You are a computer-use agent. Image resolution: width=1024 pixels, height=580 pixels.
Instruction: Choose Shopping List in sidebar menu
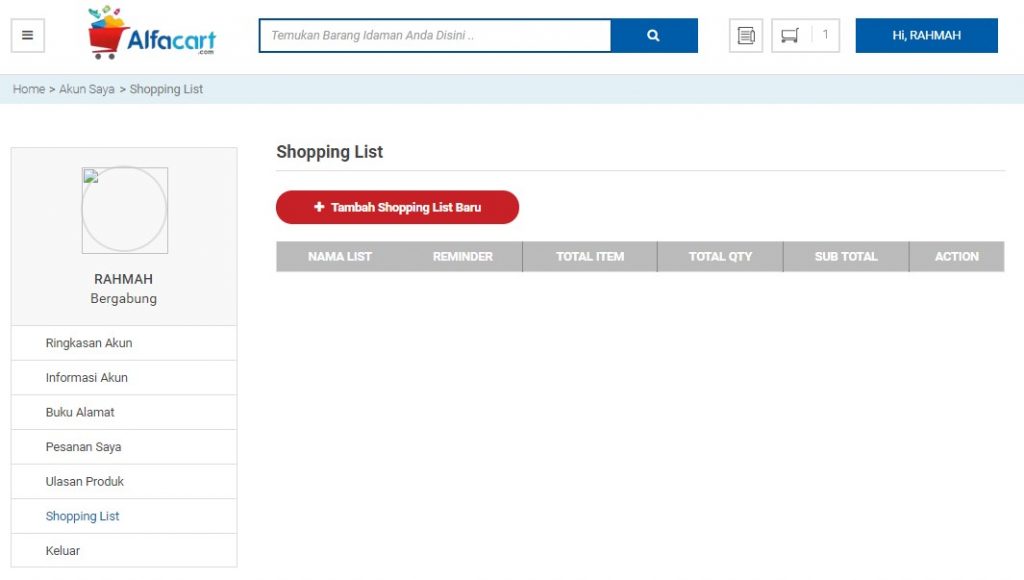pos(82,516)
